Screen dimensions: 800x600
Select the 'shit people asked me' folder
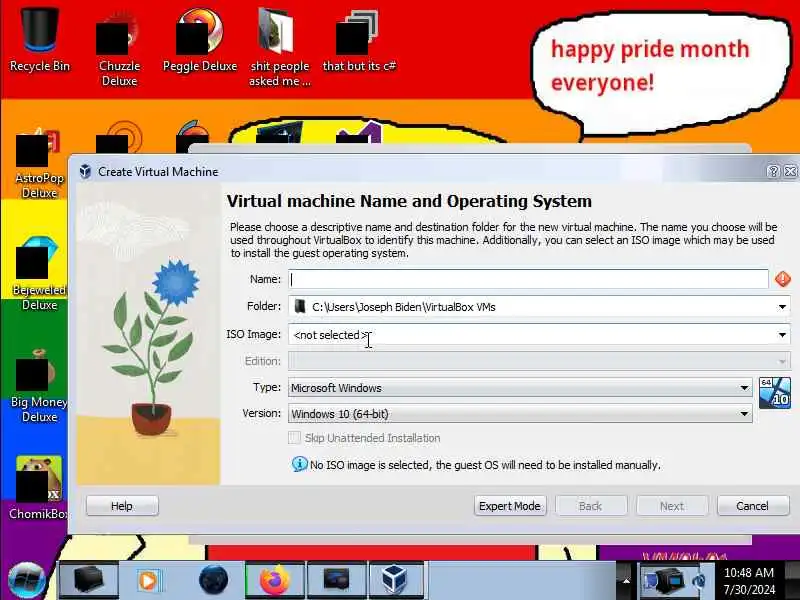(x=280, y=48)
